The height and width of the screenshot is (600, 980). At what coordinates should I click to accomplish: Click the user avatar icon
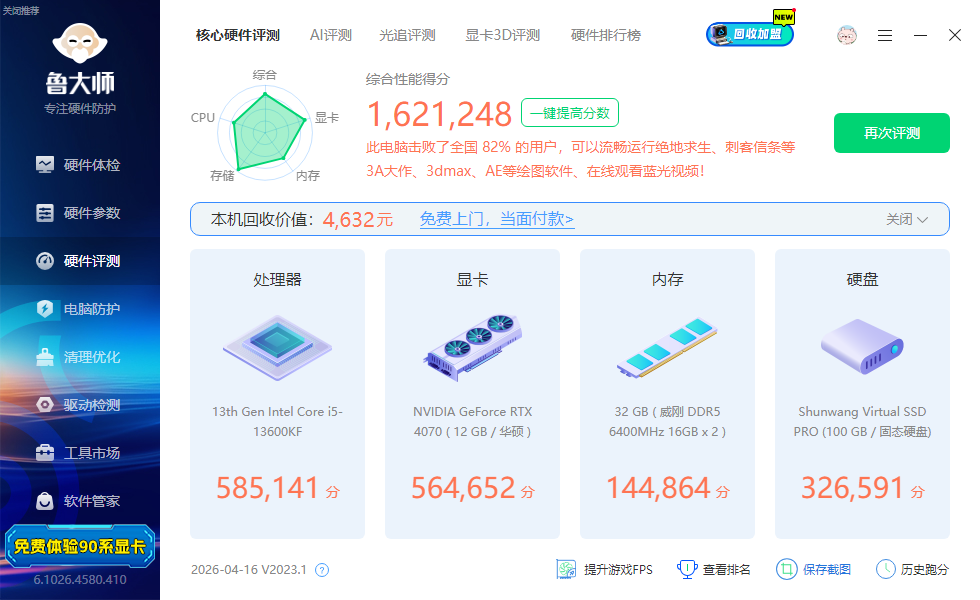click(x=847, y=35)
